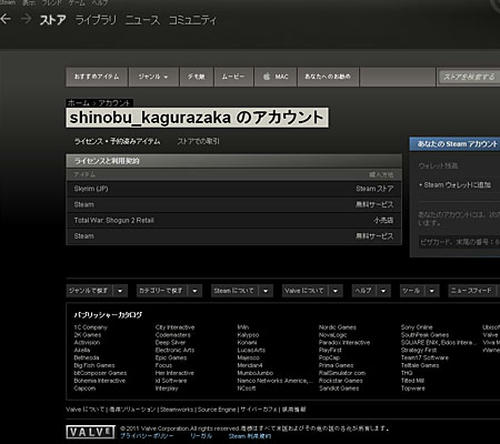Open the 2K Games publisher link
This screenshot has height=444, width=500.
click(87, 335)
